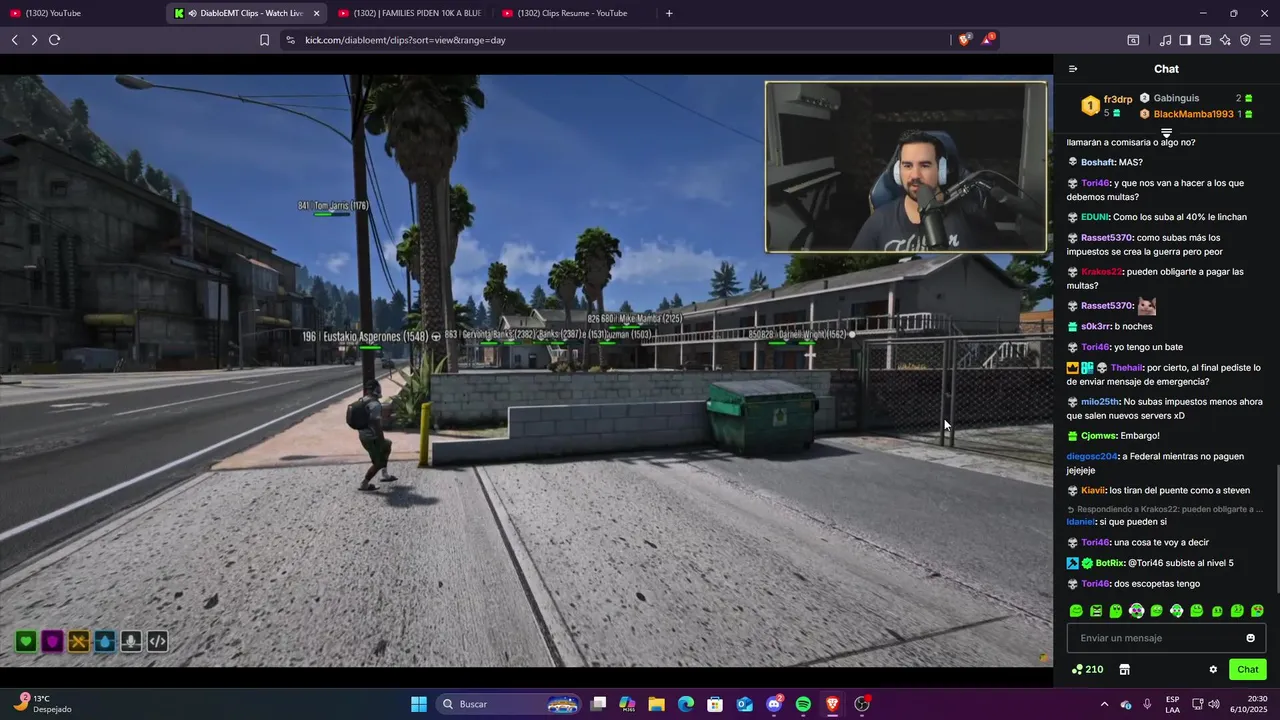Click username Cjomws in chat
The height and width of the screenshot is (720, 1280).
coord(1099,436)
